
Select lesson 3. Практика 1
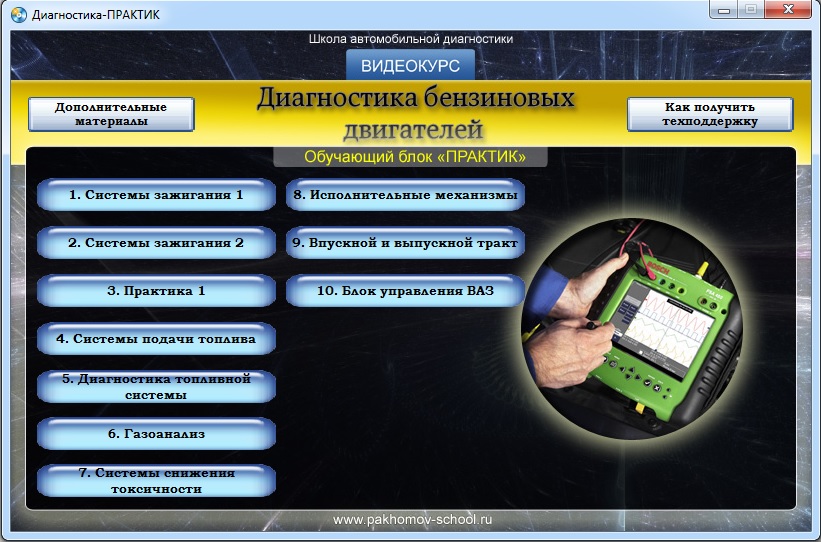(x=156, y=291)
